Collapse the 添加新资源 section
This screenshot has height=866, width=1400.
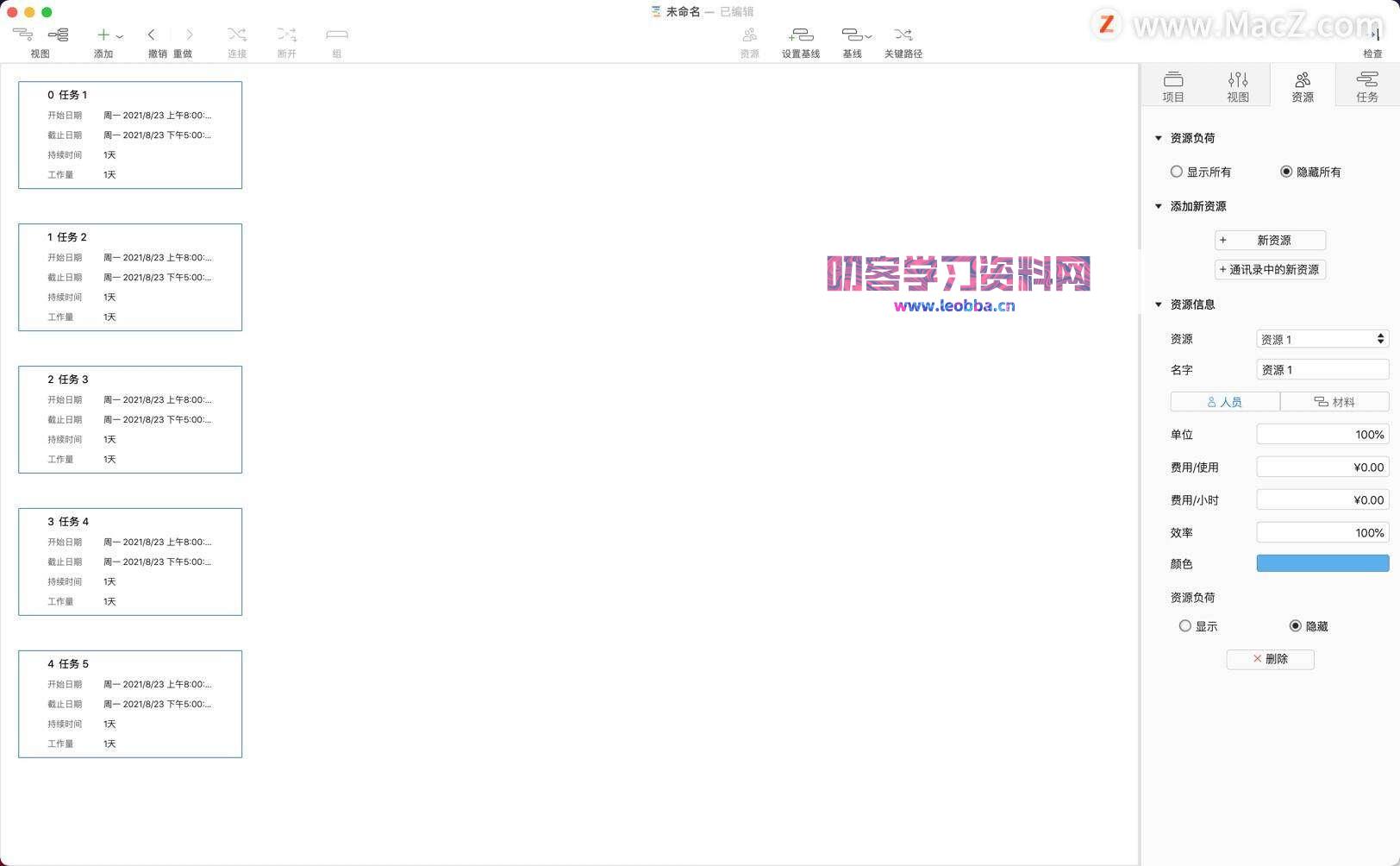point(1159,206)
